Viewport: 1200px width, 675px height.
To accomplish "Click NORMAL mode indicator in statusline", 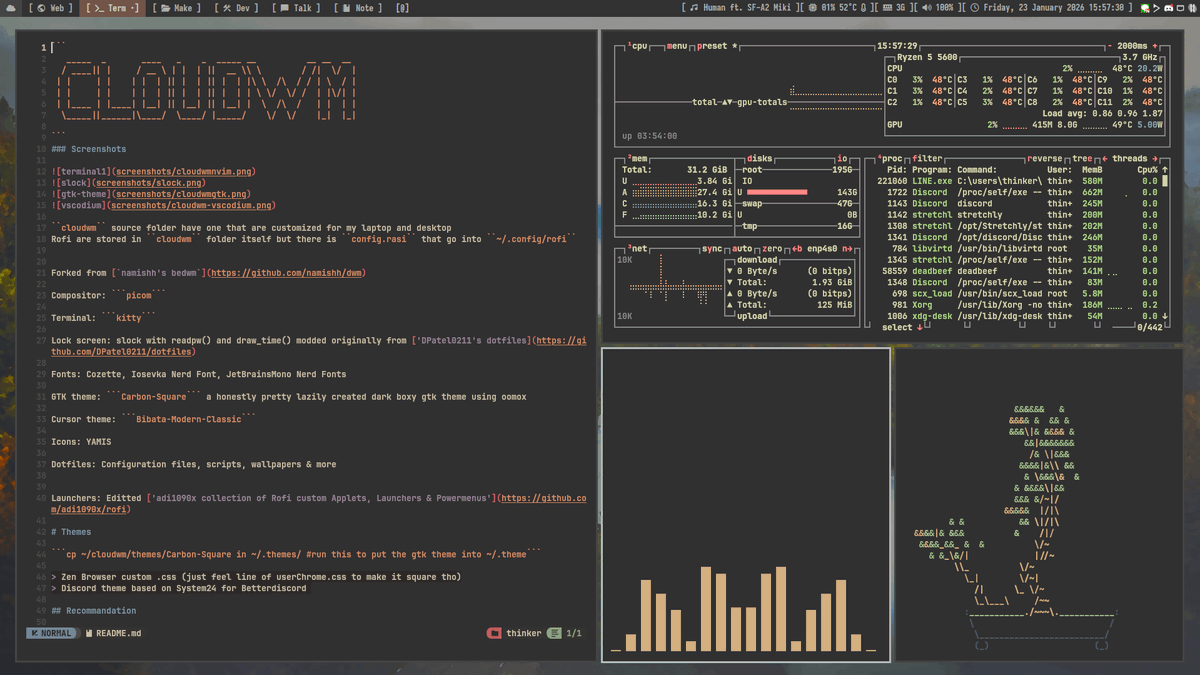I will click(x=52, y=633).
